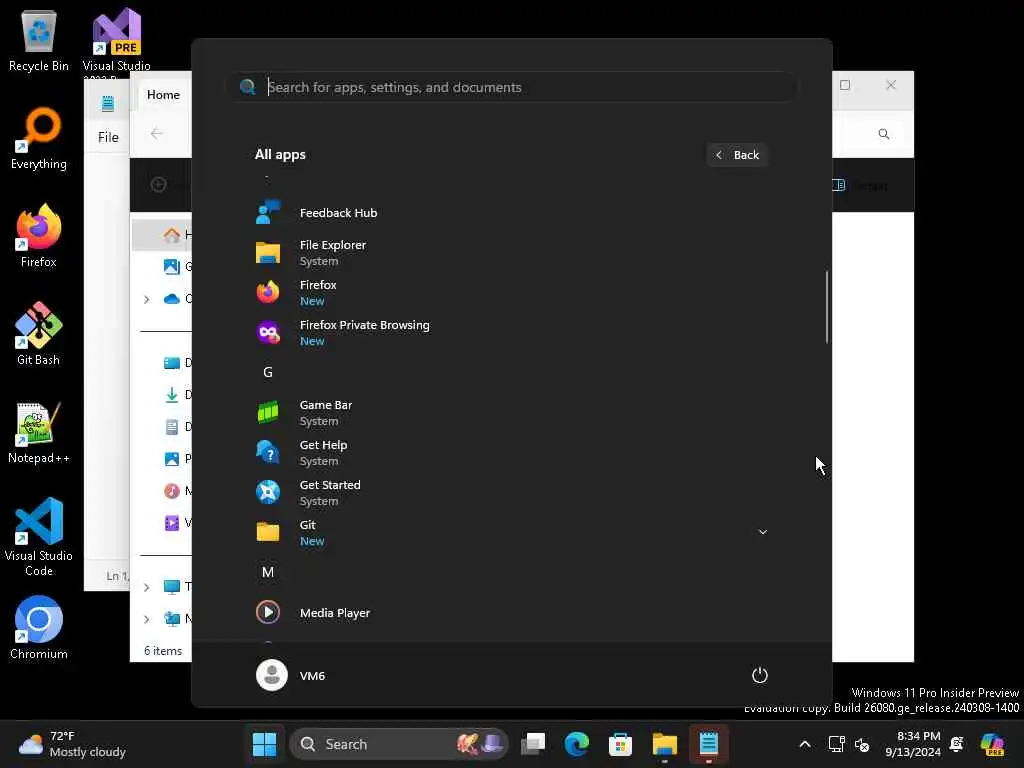This screenshot has width=1024, height=768.
Task: Expand the Git folder chevron
Action: (762, 532)
